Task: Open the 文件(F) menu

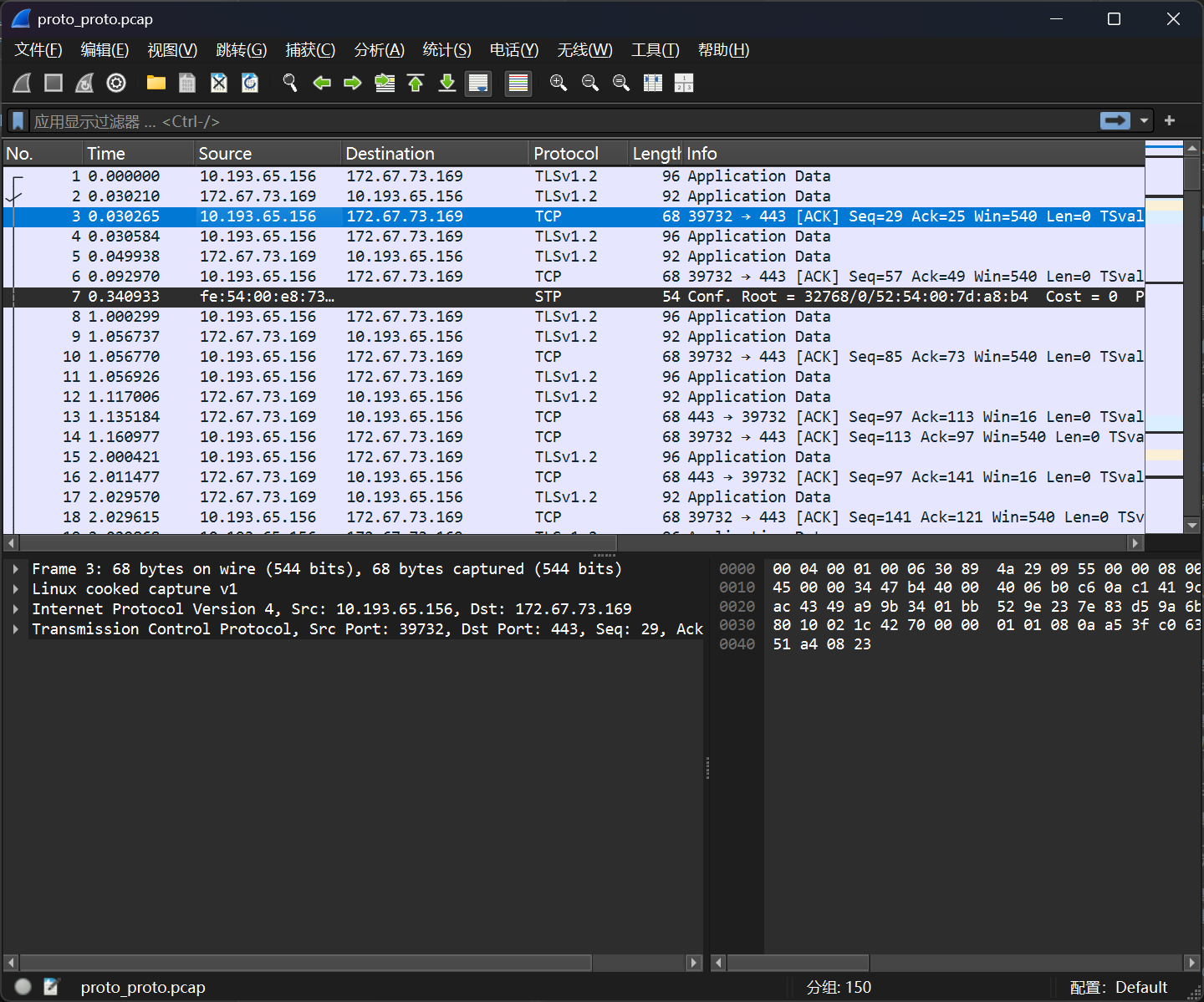Action: [38, 50]
